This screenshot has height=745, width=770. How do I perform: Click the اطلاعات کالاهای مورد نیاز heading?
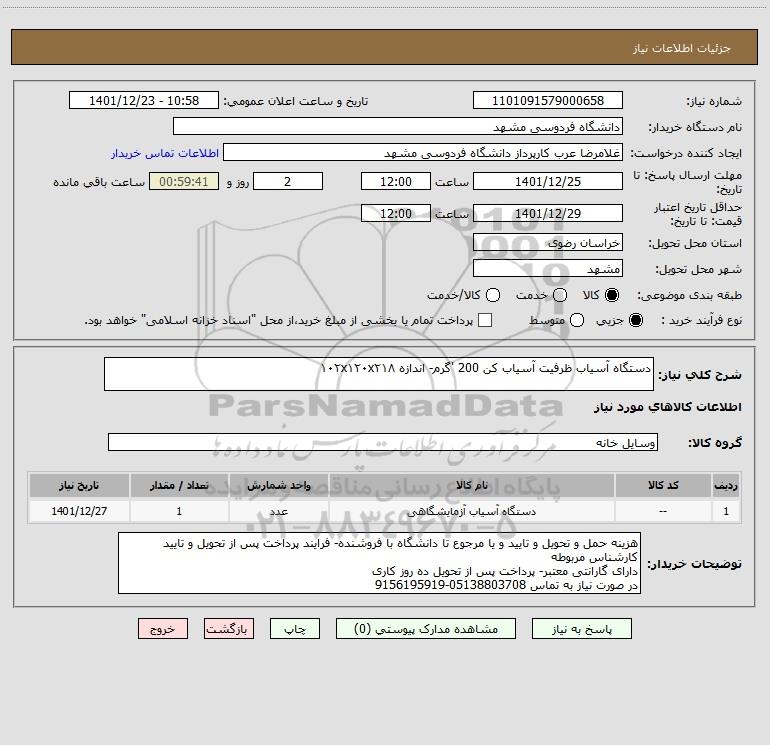(667, 407)
